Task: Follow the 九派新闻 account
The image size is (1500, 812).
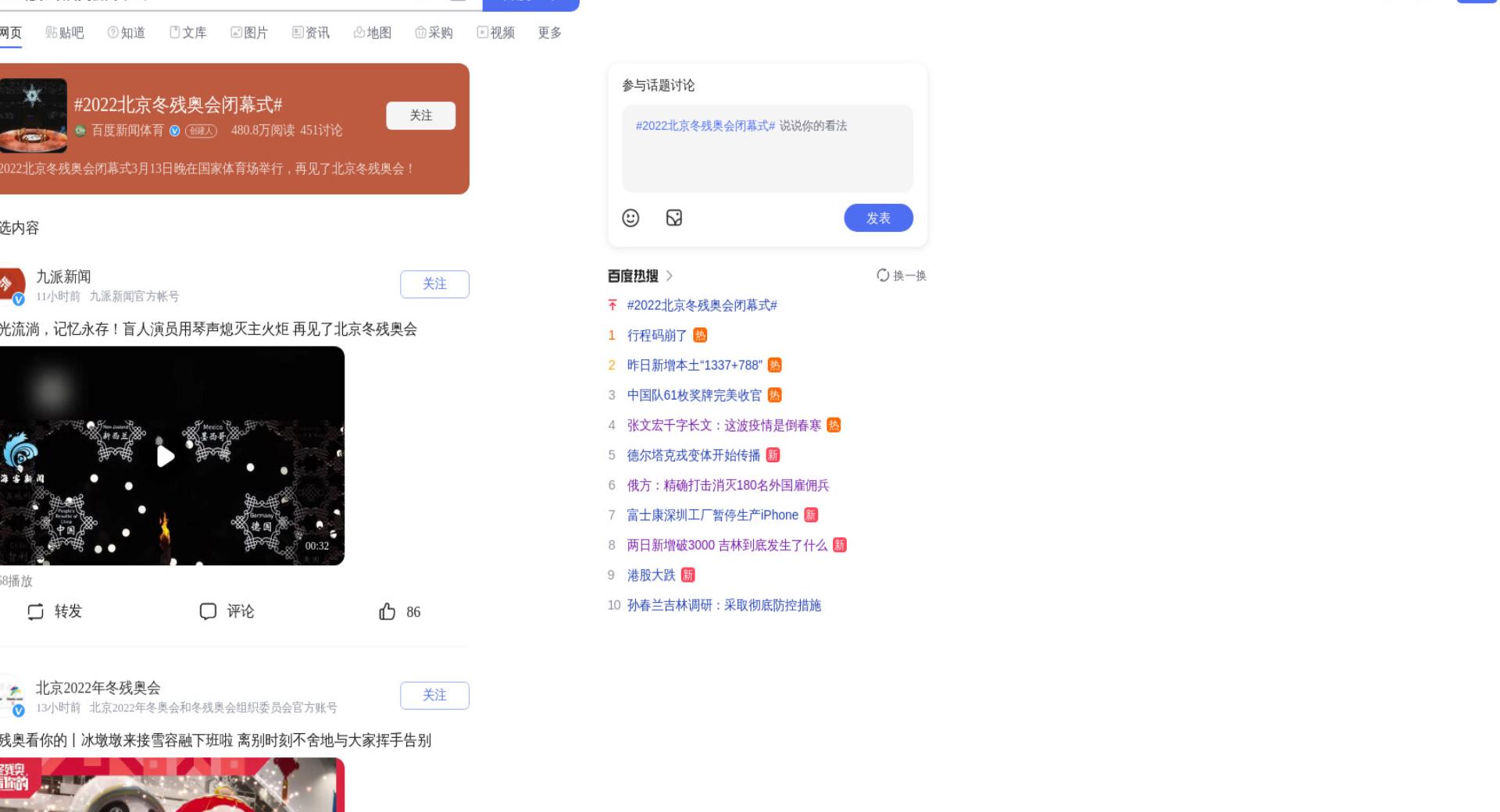Action: [x=434, y=284]
